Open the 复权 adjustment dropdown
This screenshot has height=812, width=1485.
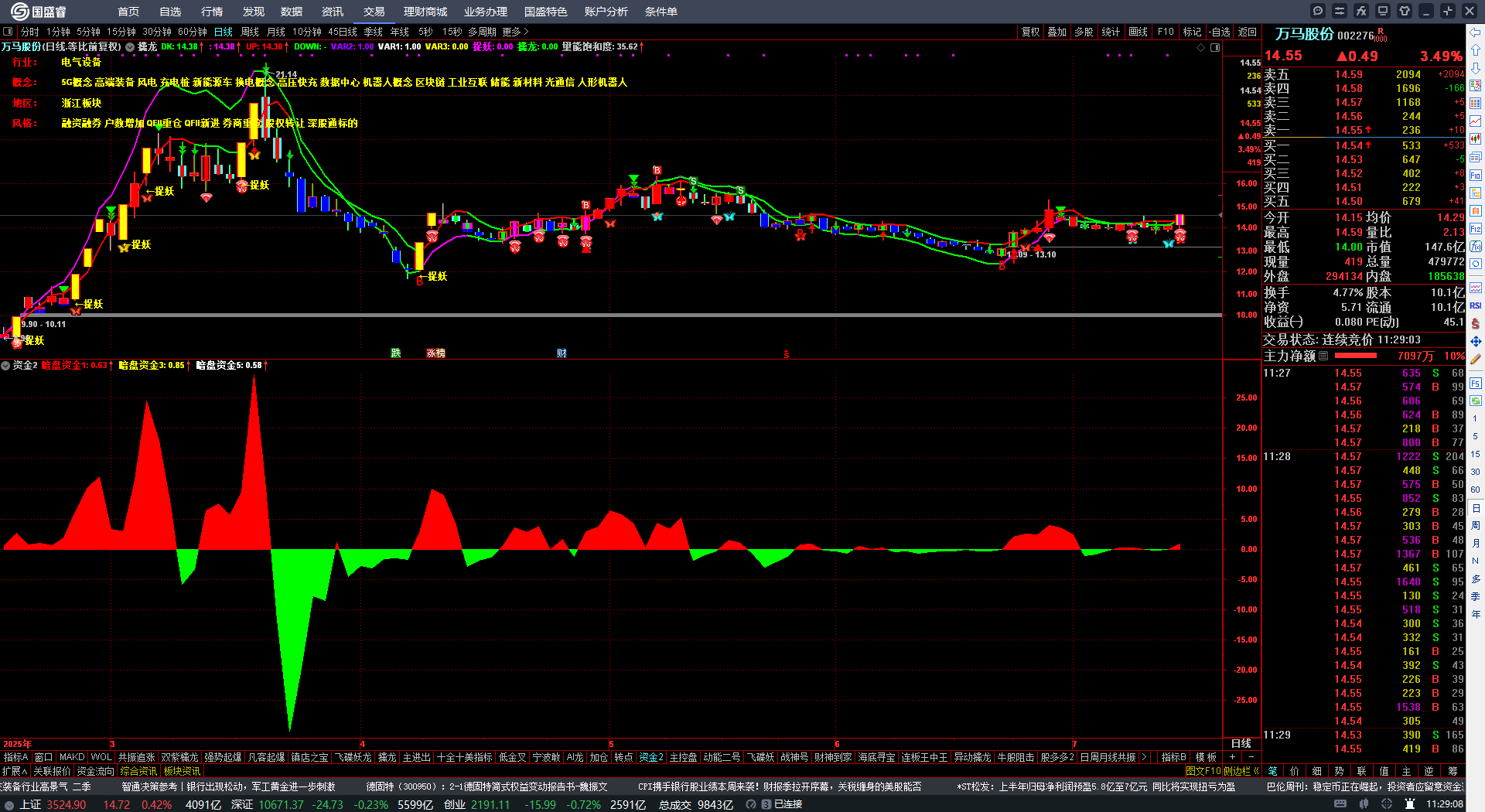[x=1031, y=32]
